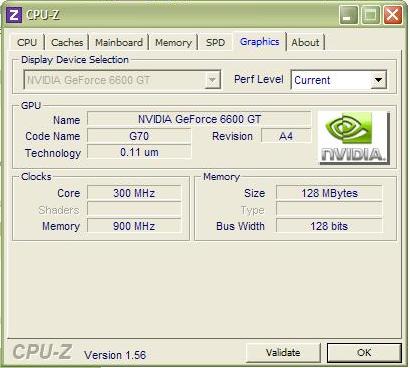Click the Revision label
Viewport: 410px width, 368px height.
click(232, 136)
